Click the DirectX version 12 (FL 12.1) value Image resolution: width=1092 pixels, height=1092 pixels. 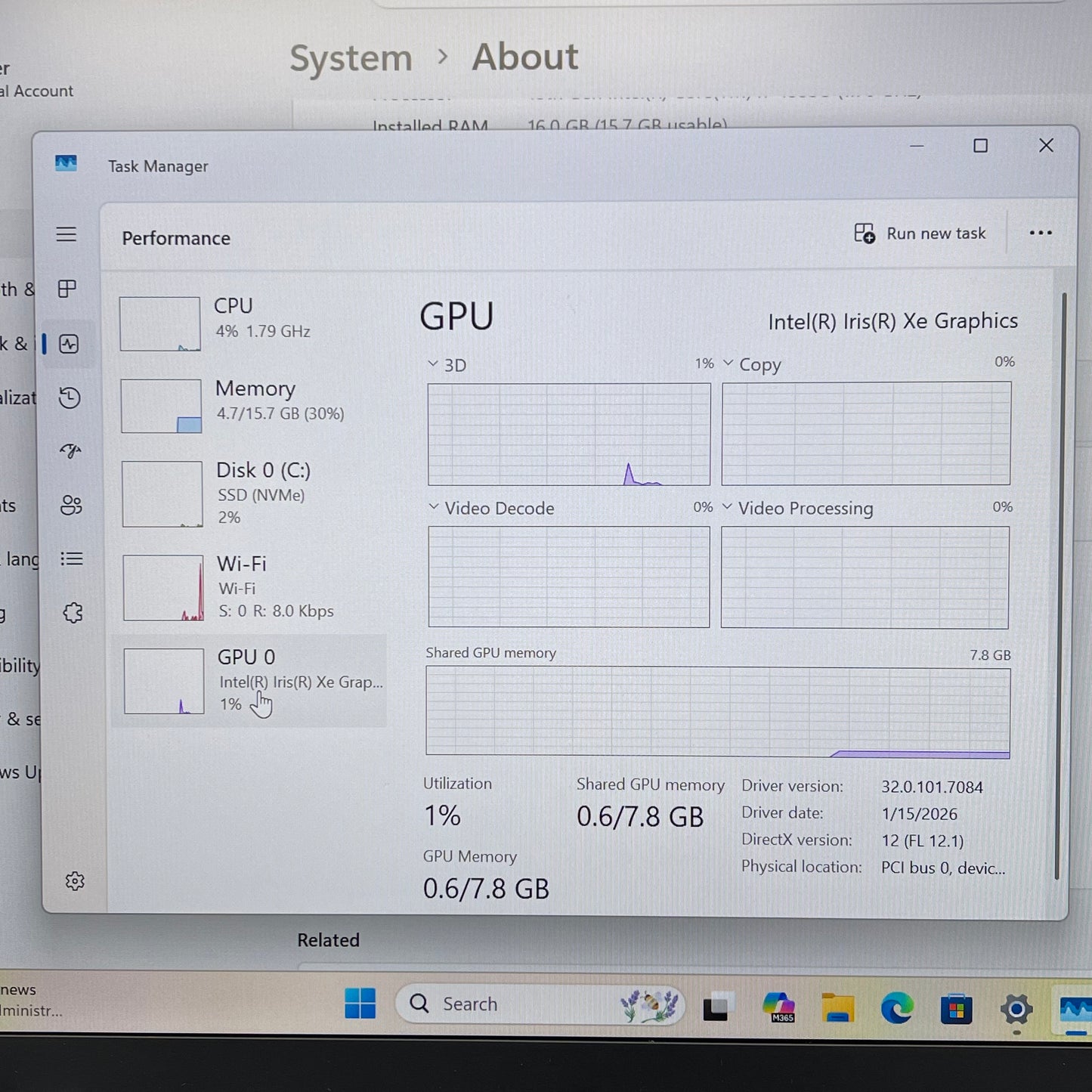(x=922, y=840)
